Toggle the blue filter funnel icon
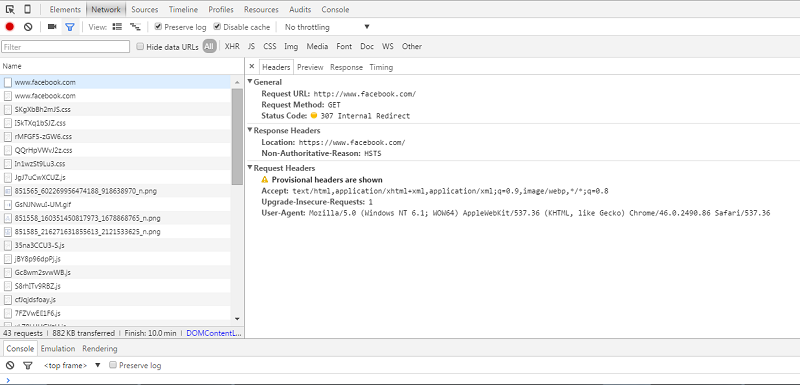 [x=70, y=27]
